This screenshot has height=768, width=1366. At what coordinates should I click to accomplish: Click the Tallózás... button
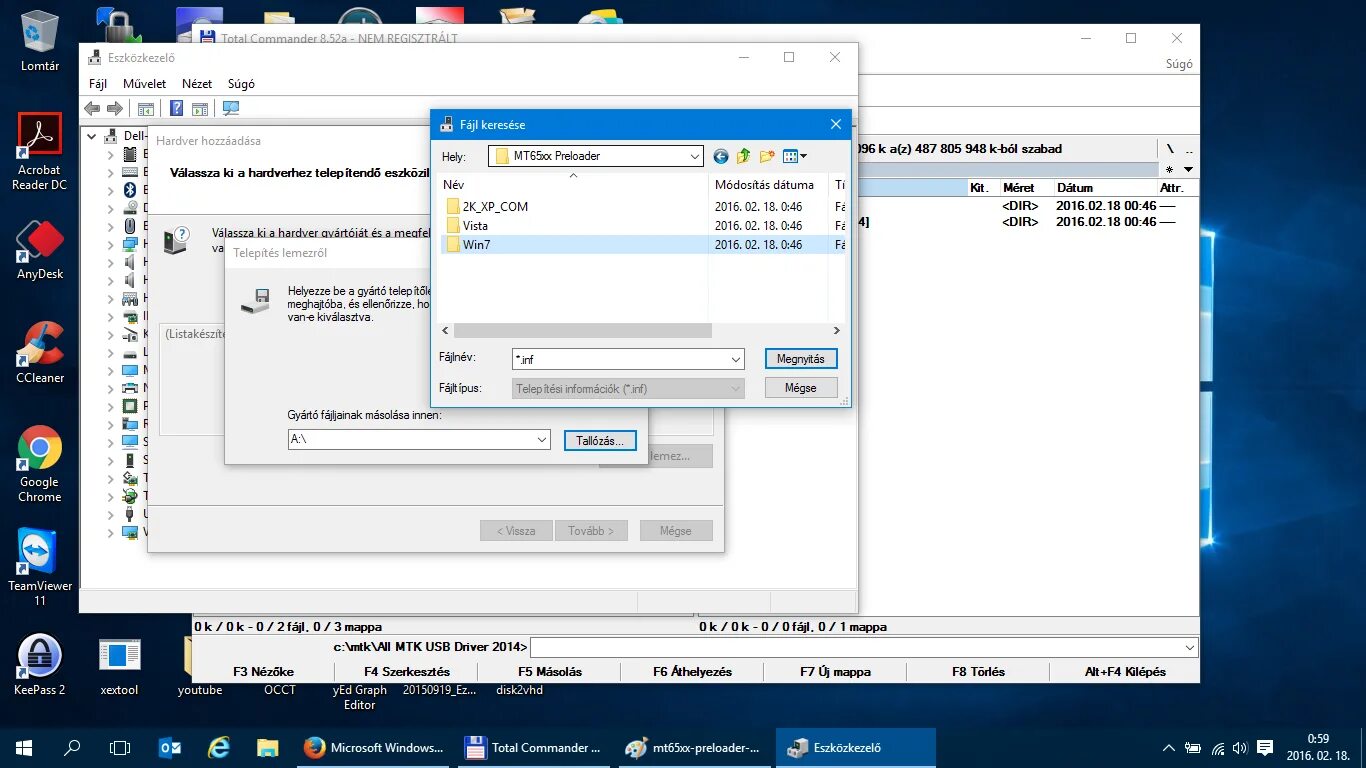tap(600, 440)
